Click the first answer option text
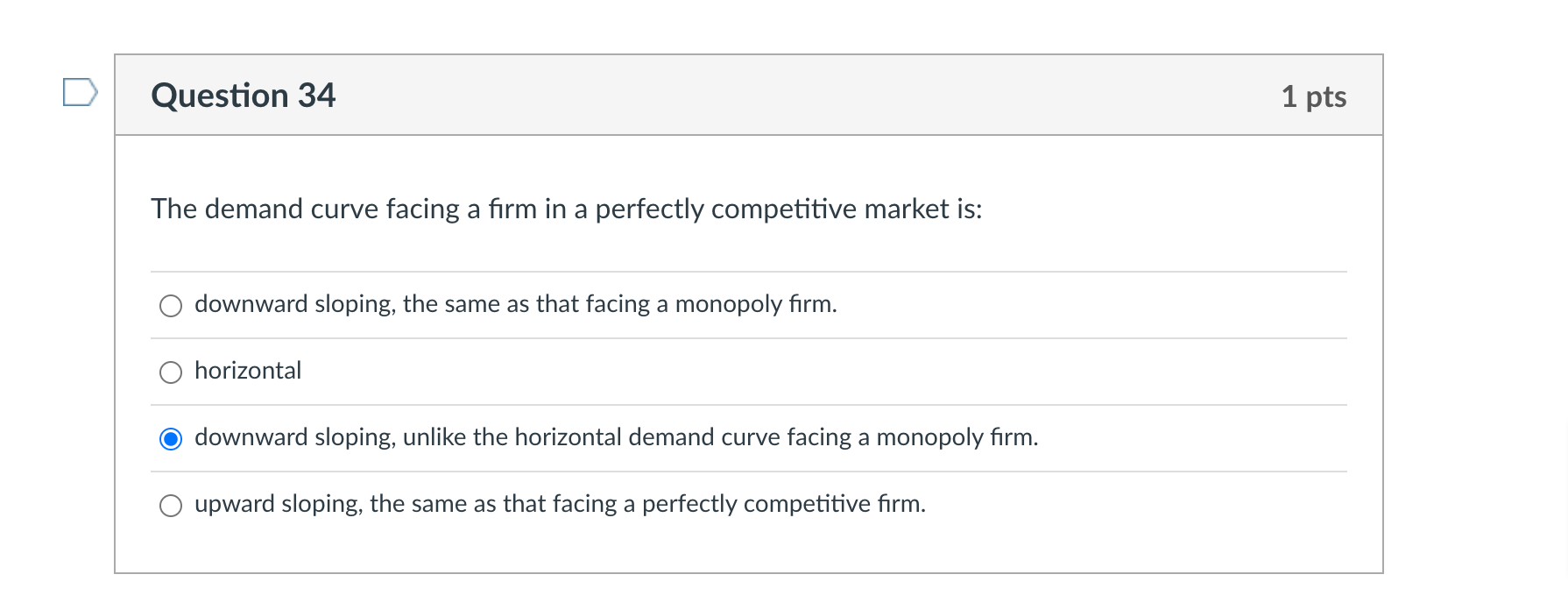 coord(515,305)
